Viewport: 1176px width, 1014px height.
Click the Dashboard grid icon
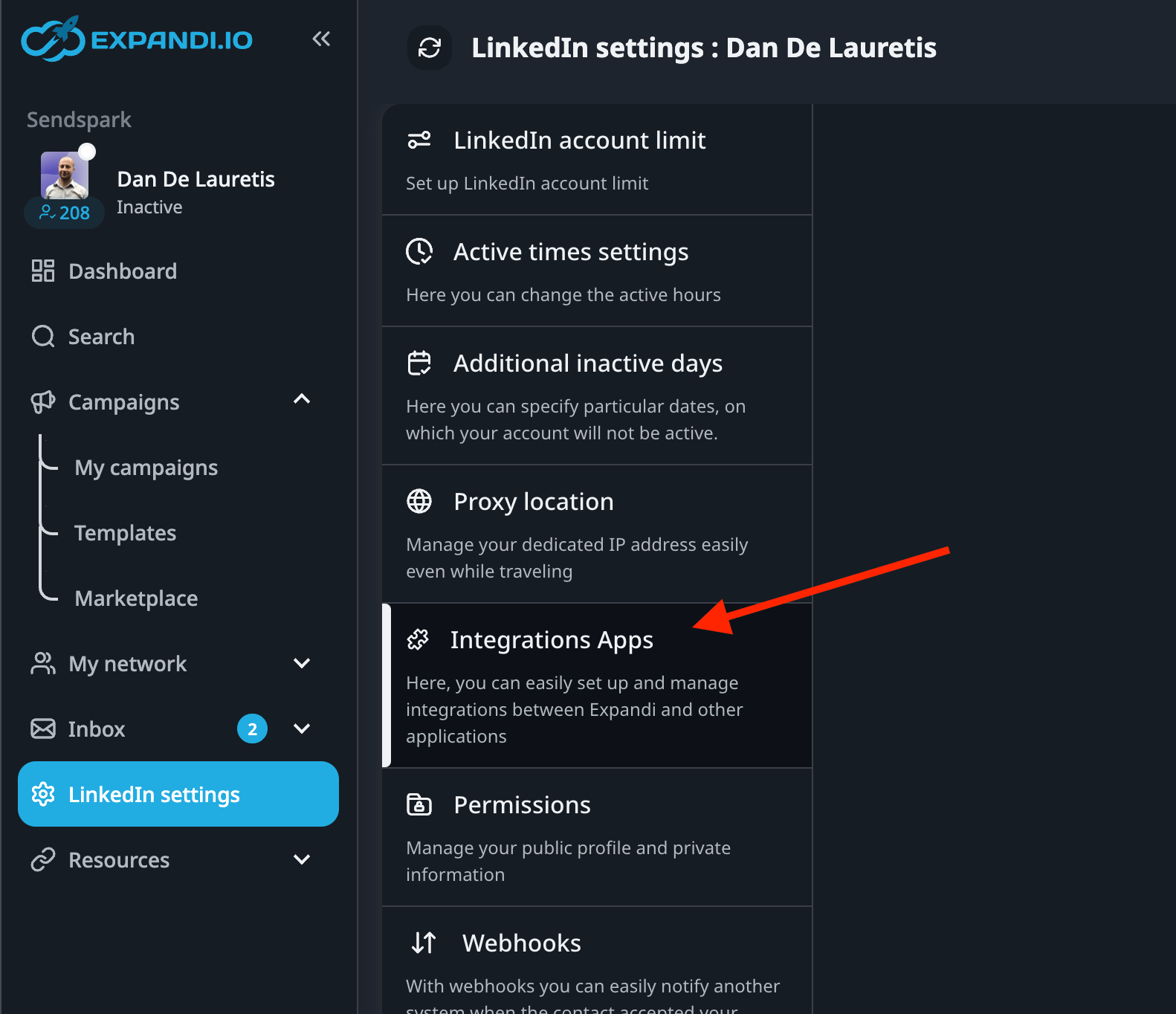click(x=43, y=271)
